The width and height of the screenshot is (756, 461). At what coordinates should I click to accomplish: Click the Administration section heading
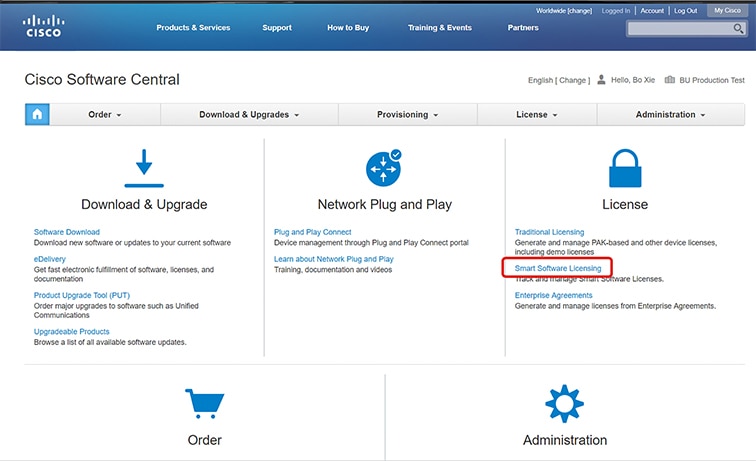(x=565, y=440)
